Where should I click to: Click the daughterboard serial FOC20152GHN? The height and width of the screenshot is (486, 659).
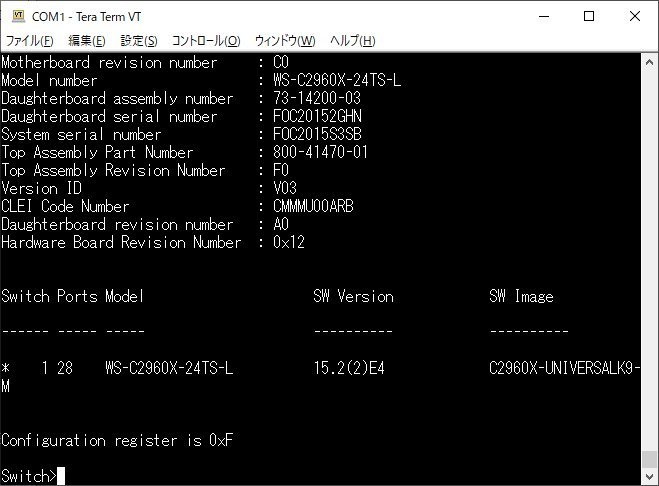(x=317, y=116)
